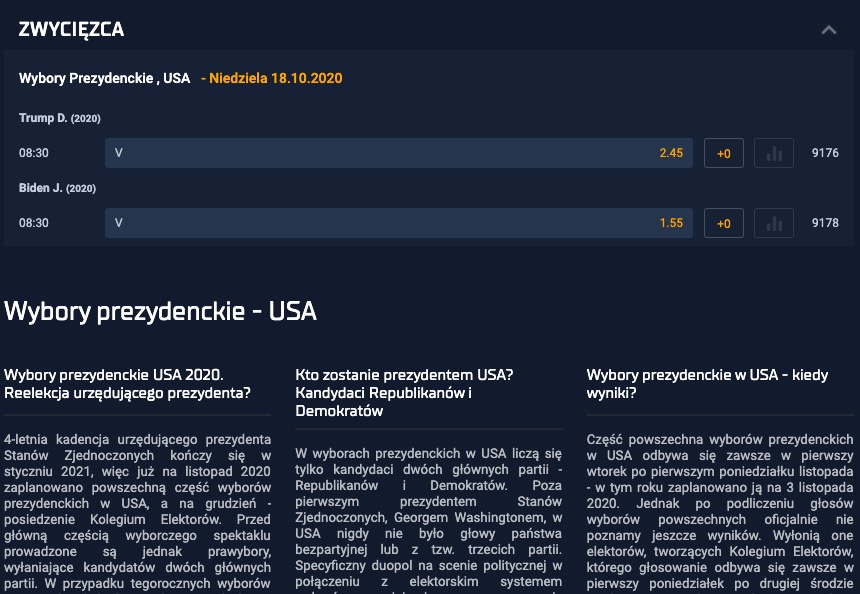Screen dimensions: 860x594
Task: Click event code 9176
Action: coord(825,153)
